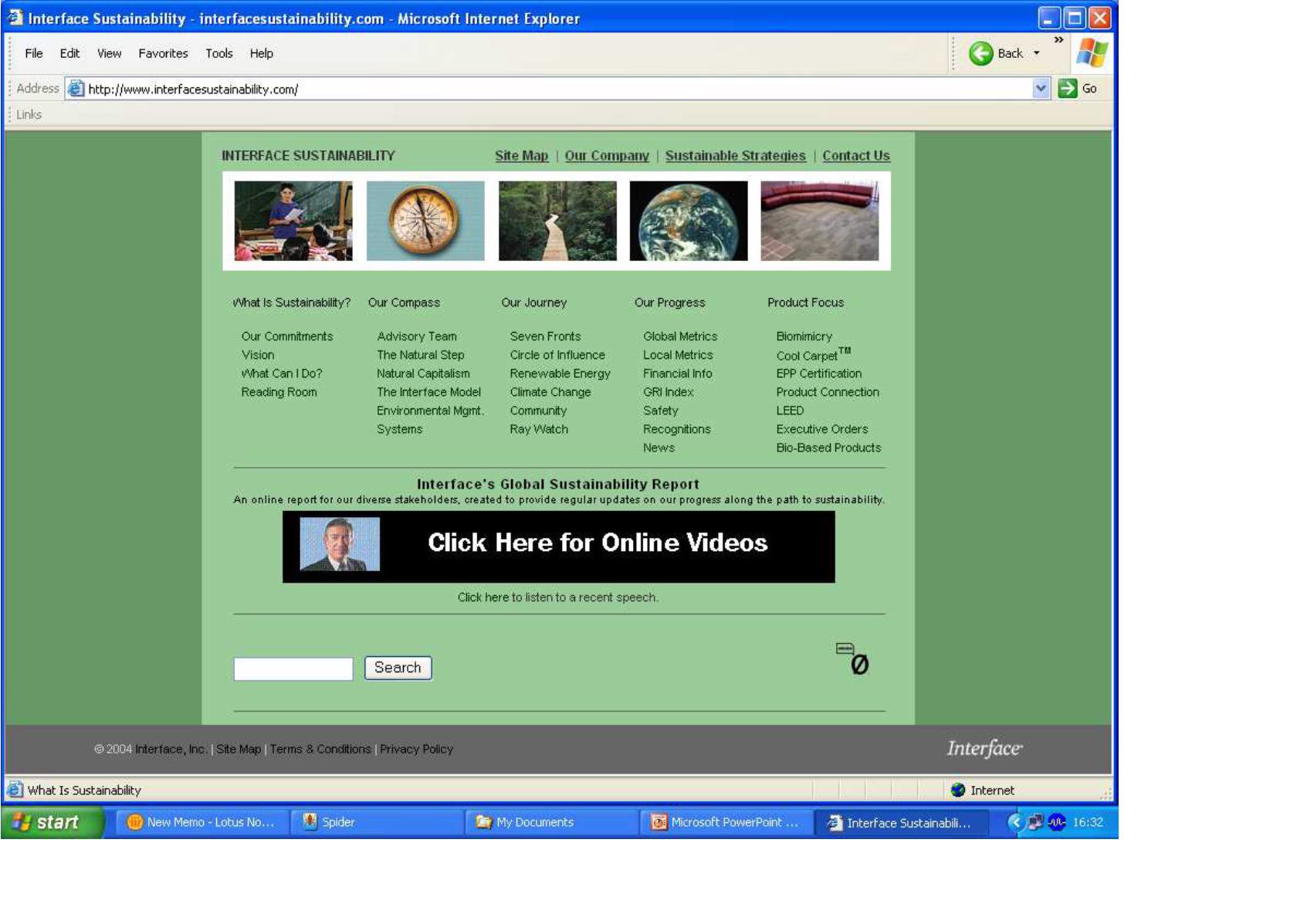The height and width of the screenshot is (924, 1307).
Task: Click the forest path thumbnail image
Action: 557,221
